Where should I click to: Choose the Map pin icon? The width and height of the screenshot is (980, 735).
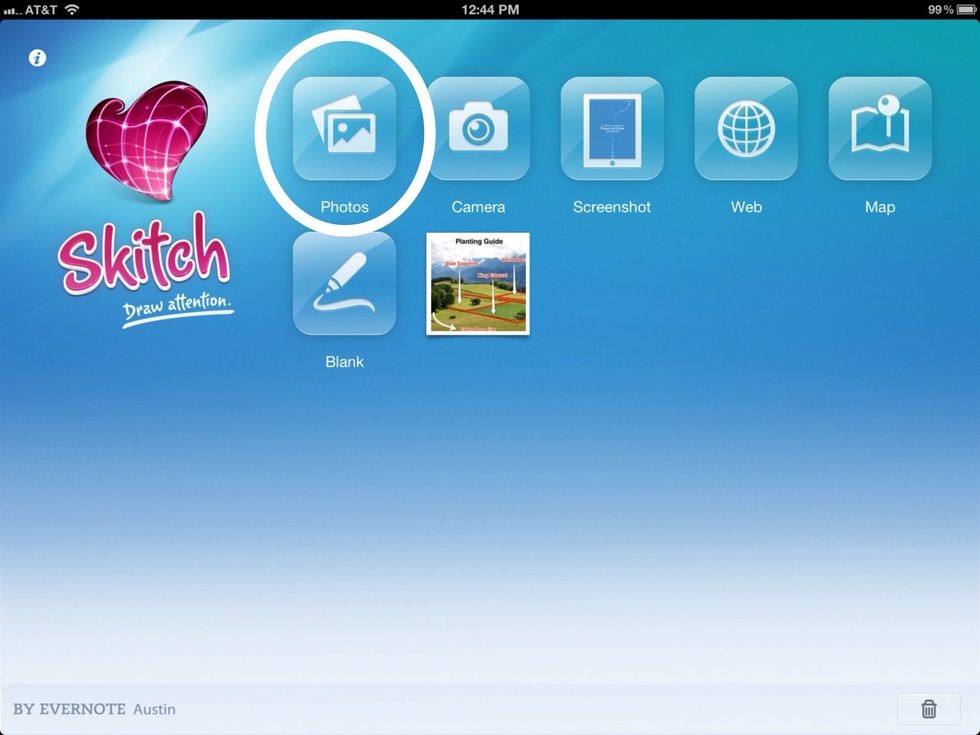click(x=880, y=129)
